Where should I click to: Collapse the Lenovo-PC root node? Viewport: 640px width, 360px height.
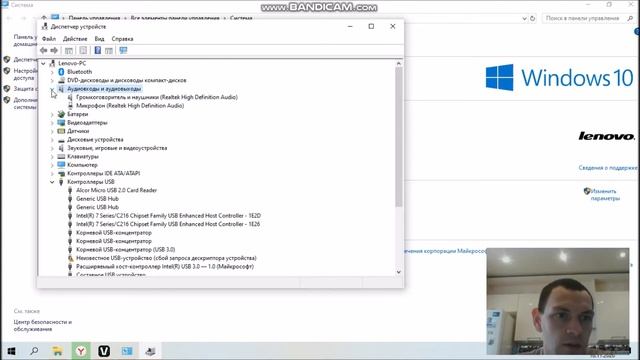tap(43, 63)
